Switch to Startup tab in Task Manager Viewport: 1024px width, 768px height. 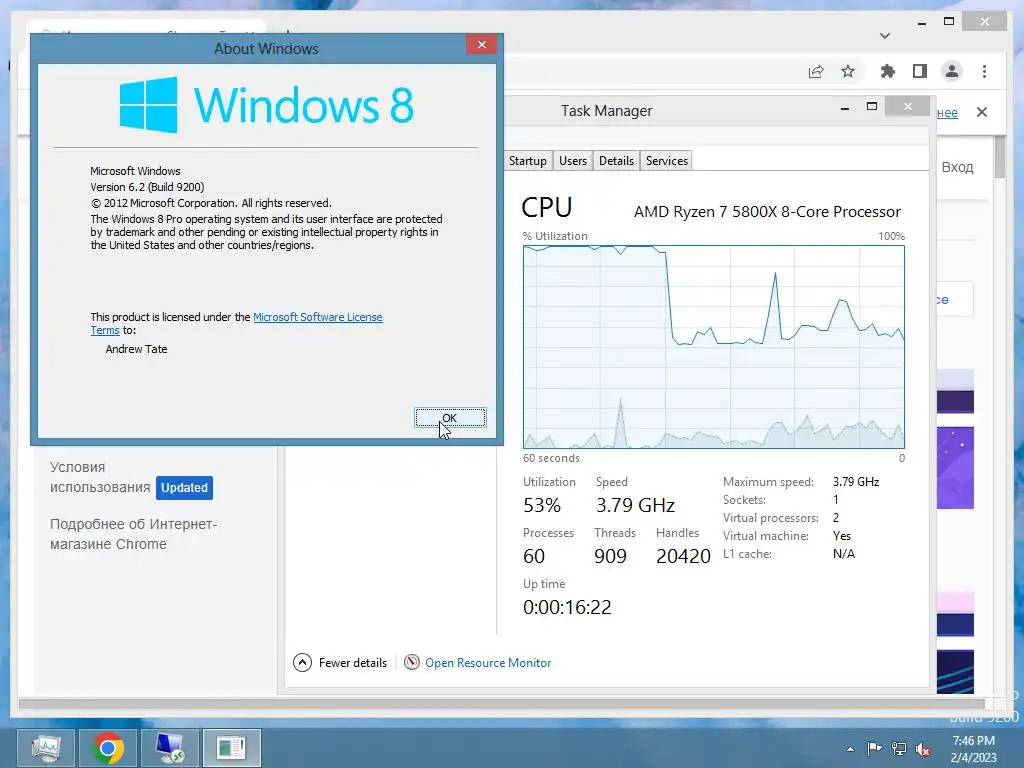coord(527,161)
